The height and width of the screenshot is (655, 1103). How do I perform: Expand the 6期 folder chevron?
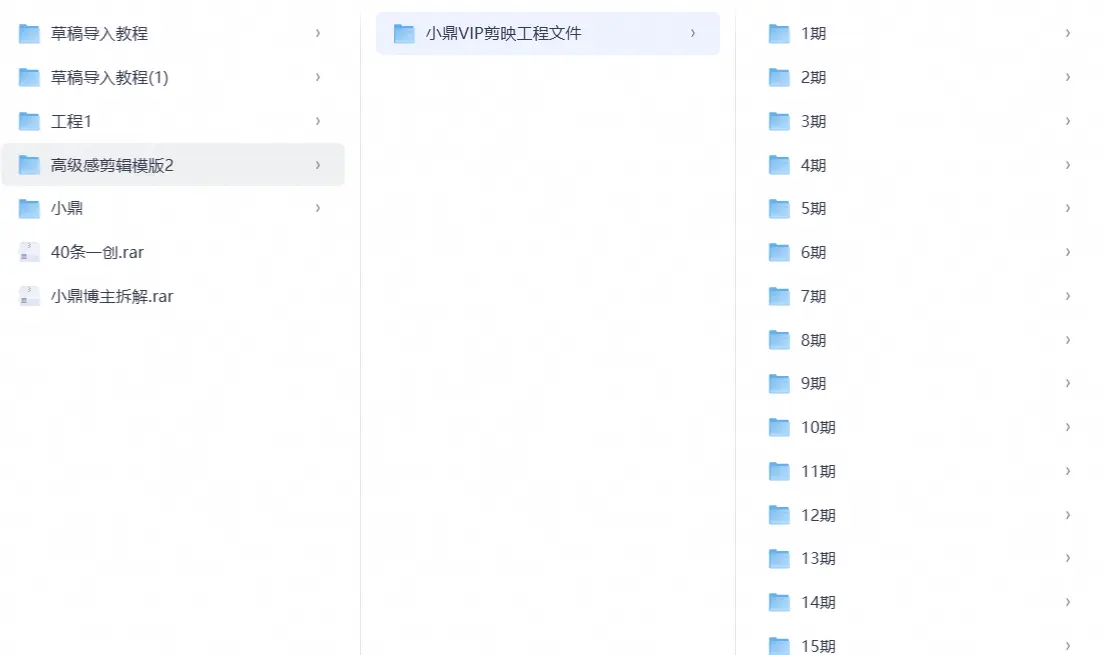pos(1068,252)
